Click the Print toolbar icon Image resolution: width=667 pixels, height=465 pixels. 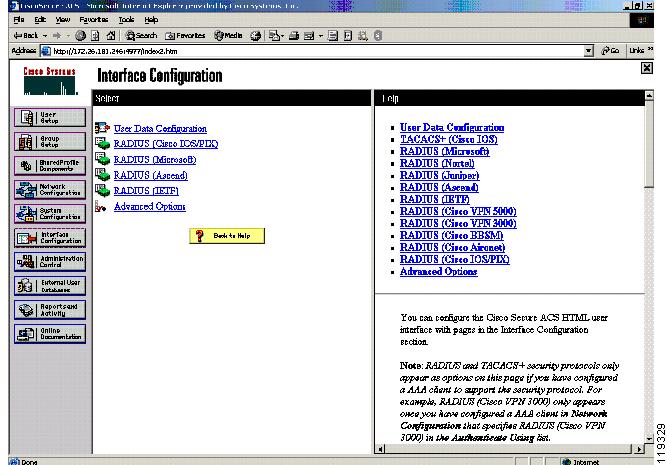click(294, 36)
